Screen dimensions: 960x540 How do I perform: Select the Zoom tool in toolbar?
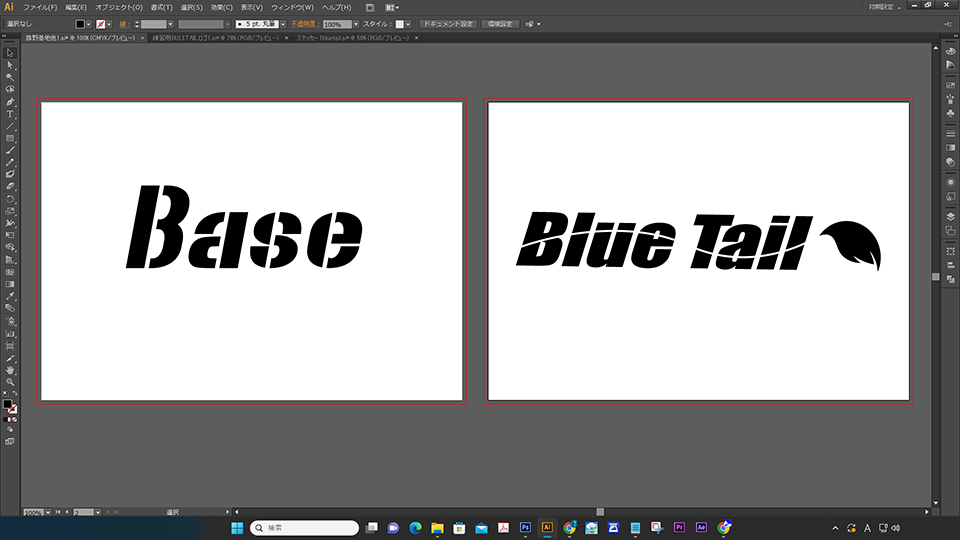click(10, 381)
